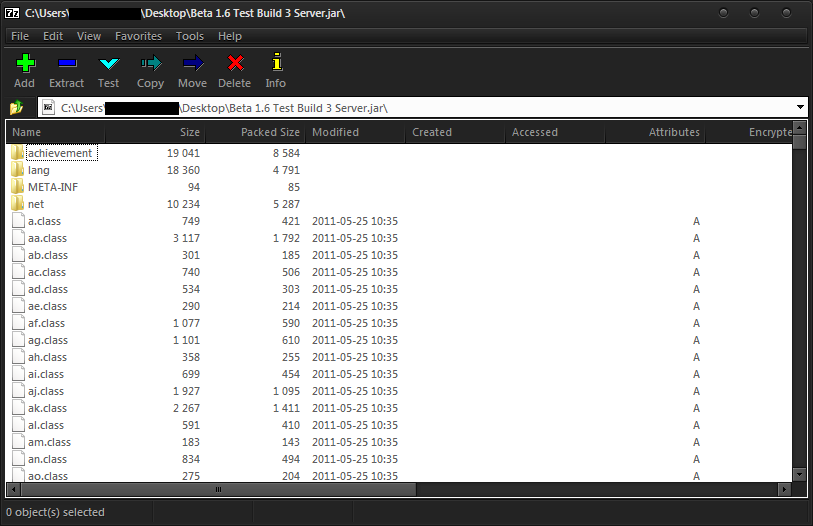Select the net folder icon

pyautogui.click(x=18, y=203)
